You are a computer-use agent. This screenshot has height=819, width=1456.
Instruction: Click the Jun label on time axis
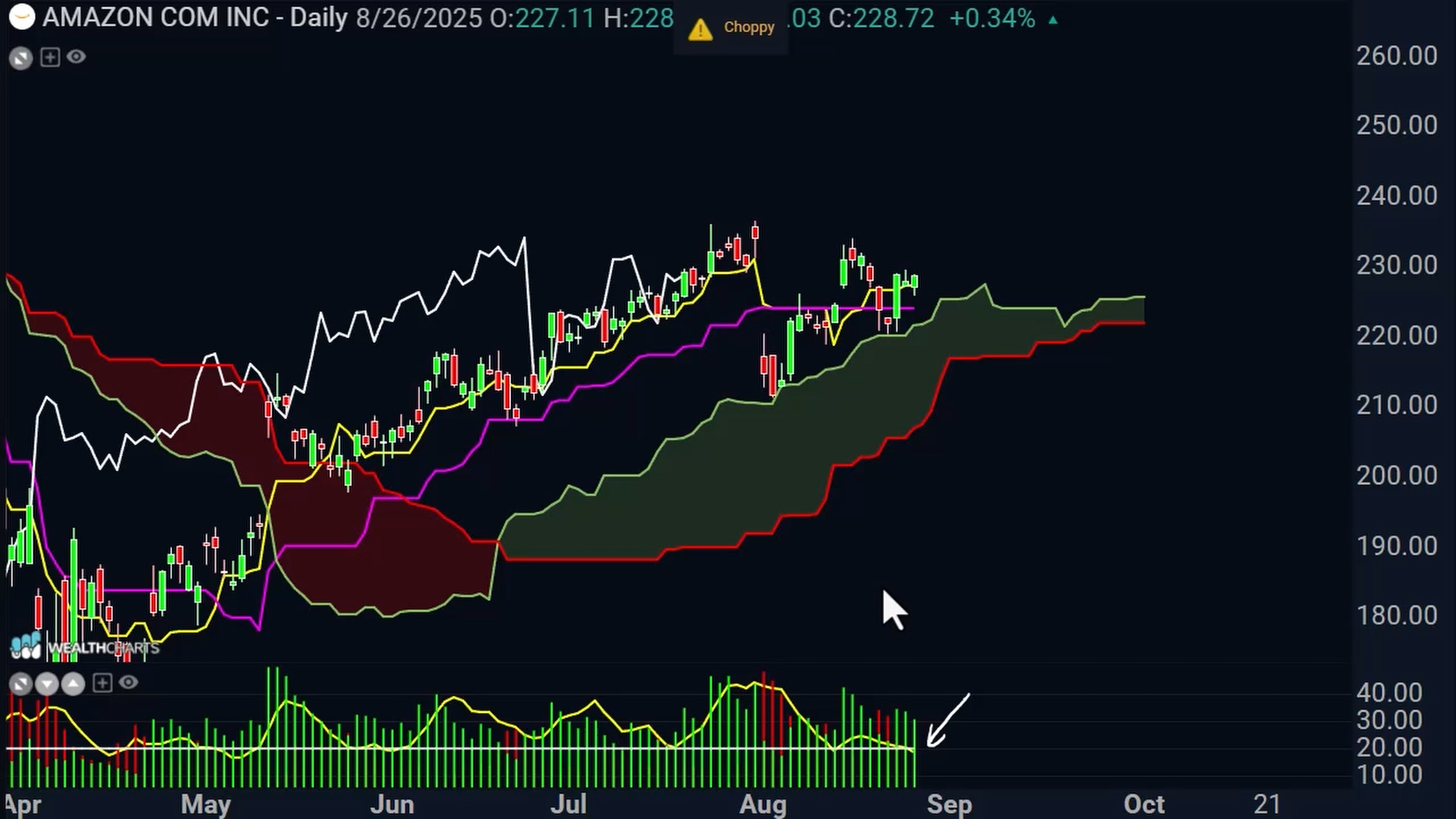(392, 805)
